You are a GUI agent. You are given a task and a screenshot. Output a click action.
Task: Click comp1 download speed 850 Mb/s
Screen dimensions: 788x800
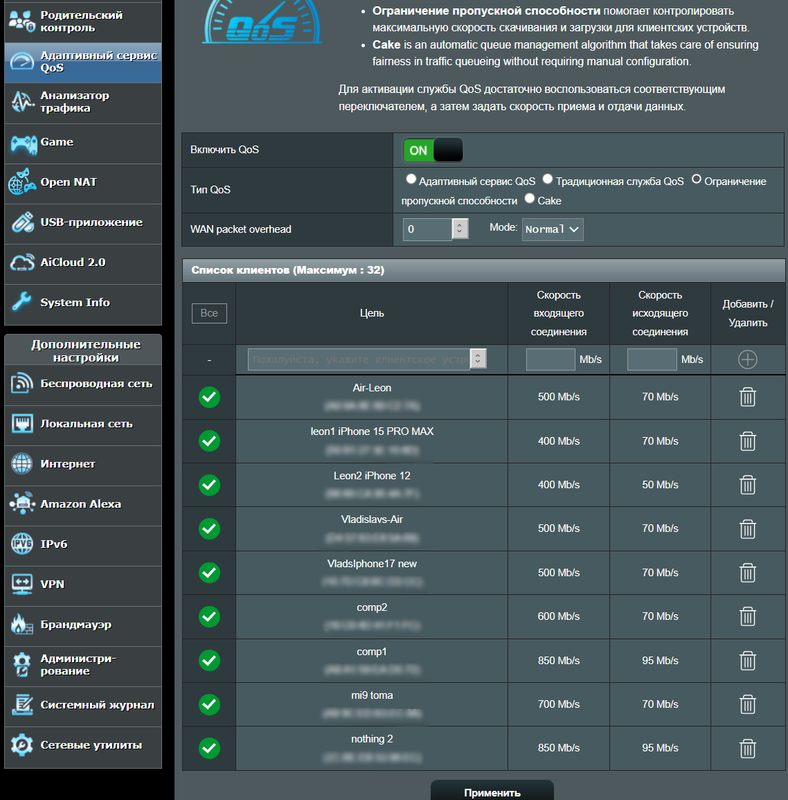click(559, 660)
